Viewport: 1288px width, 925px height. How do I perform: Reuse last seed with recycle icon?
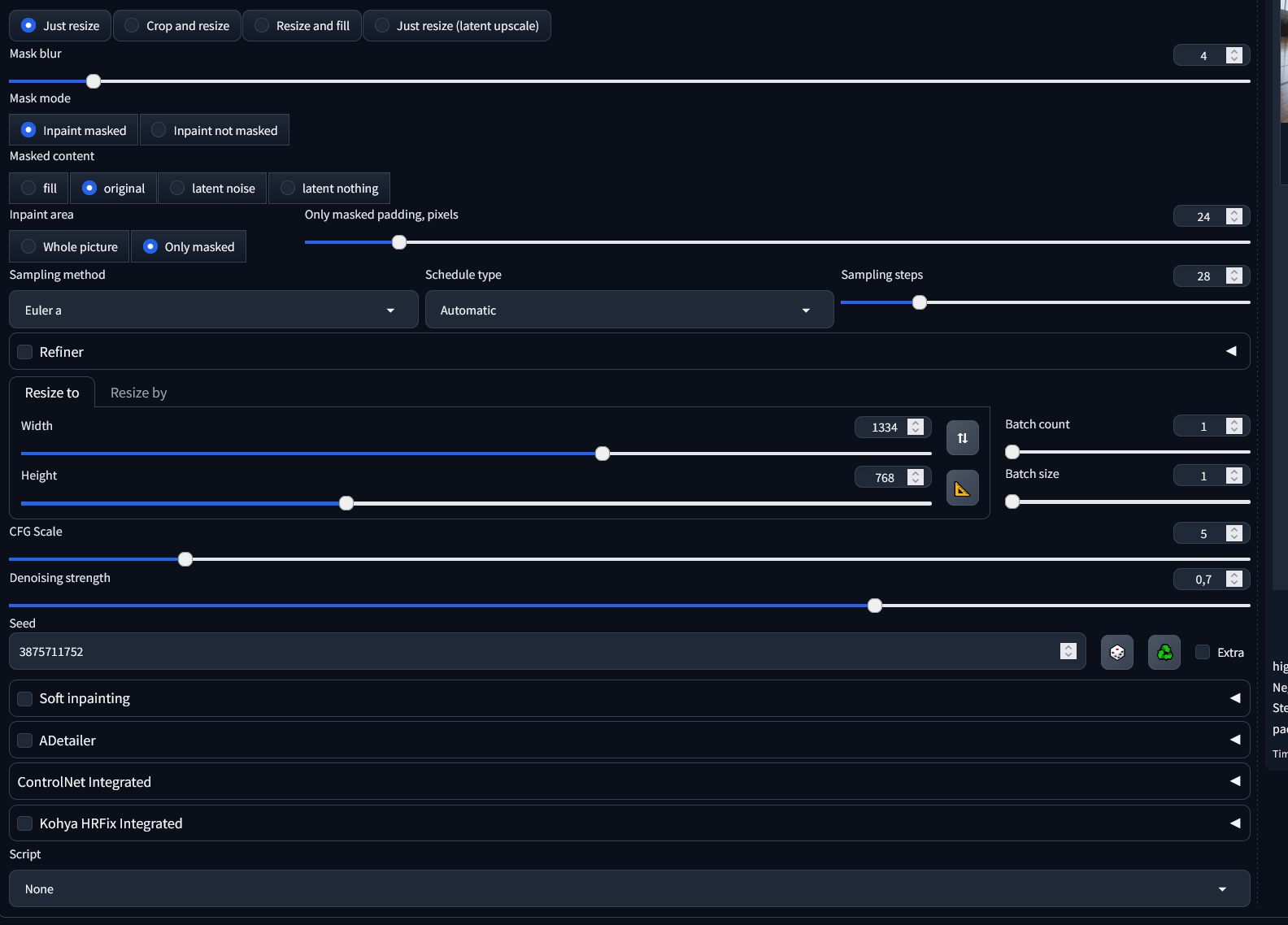coord(1164,652)
